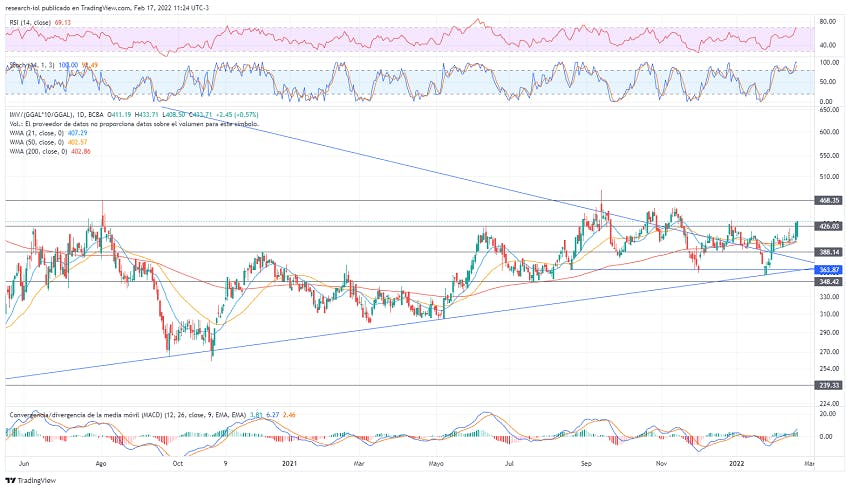The image size is (850, 490).
Task: Select the WMA (200, close, 0) legend
Action: [x=38, y=152]
